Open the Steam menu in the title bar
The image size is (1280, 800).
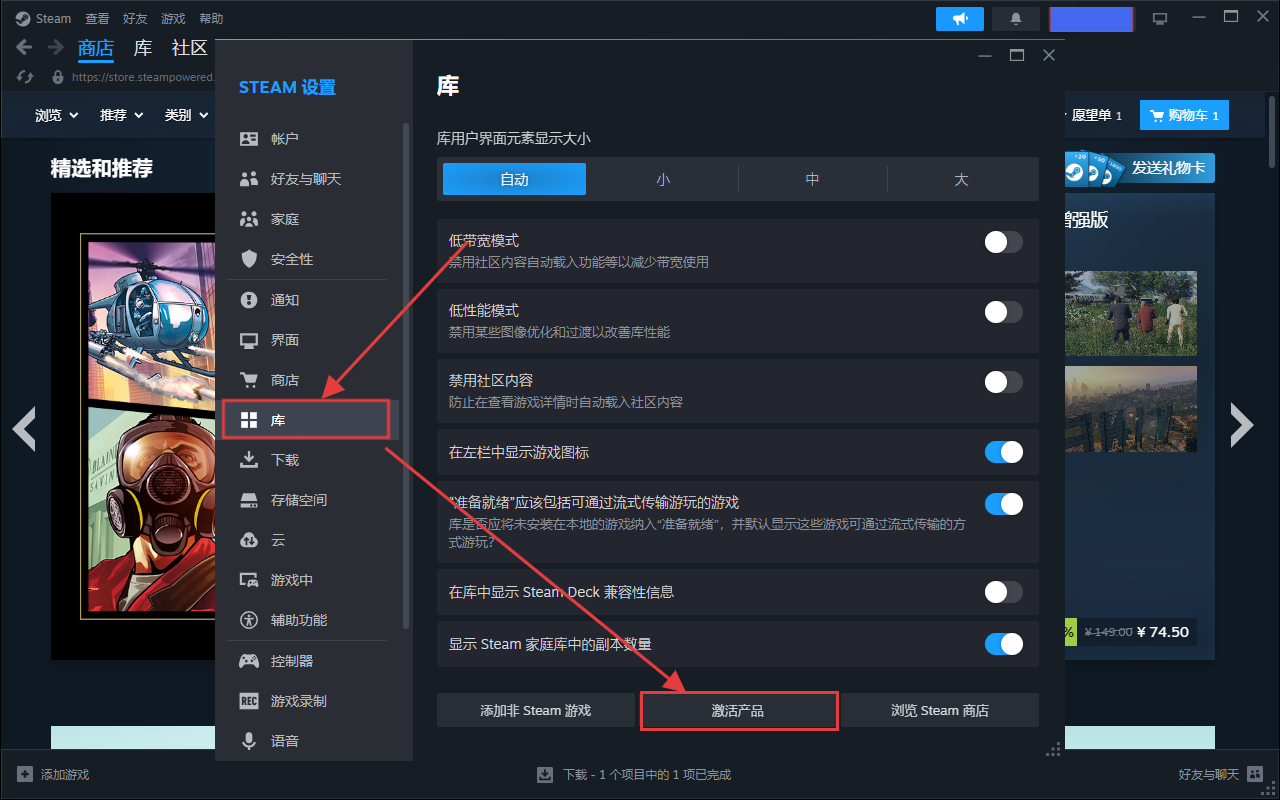point(44,19)
